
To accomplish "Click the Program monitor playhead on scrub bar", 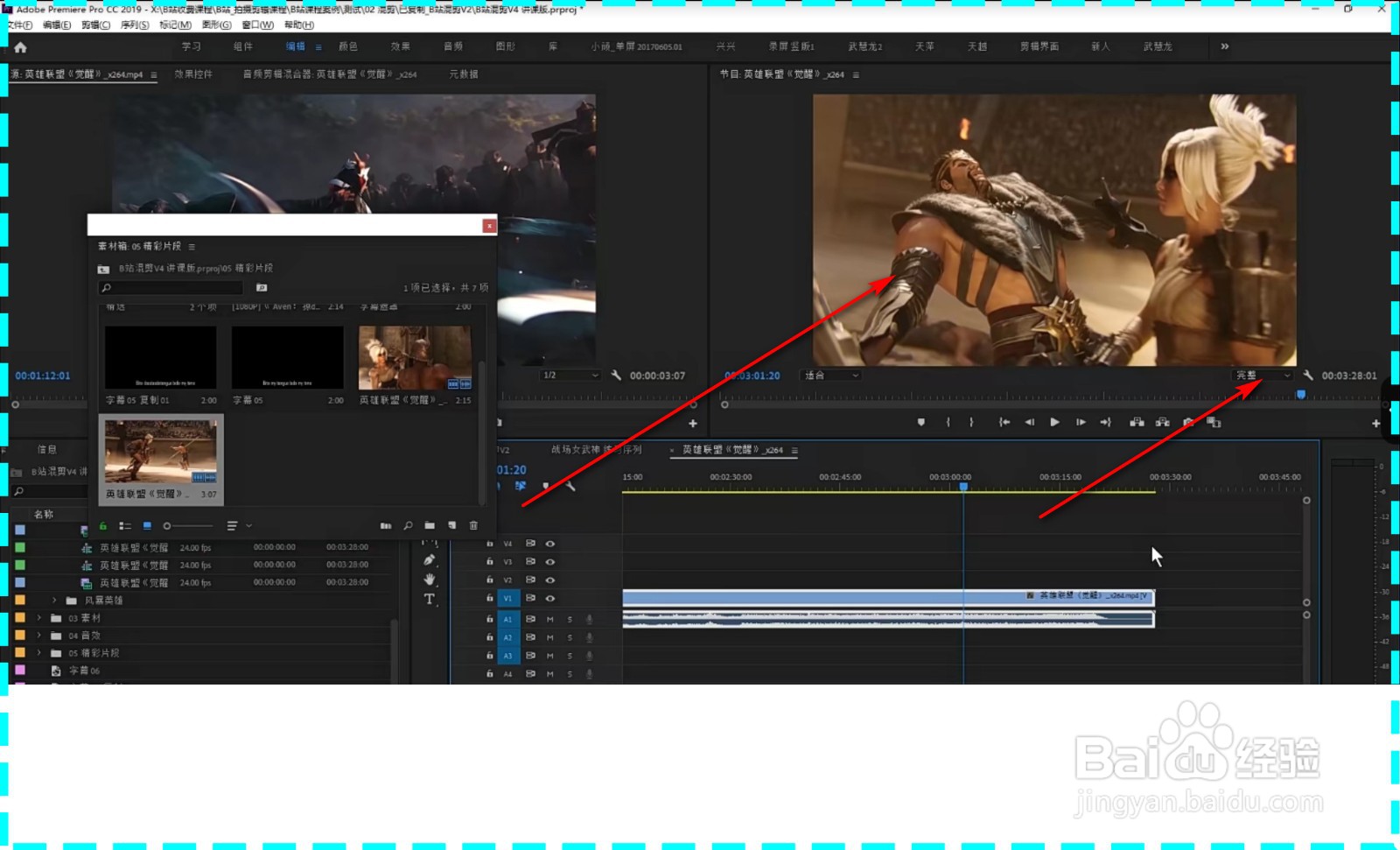I will pyautogui.click(x=1301, y=395).
